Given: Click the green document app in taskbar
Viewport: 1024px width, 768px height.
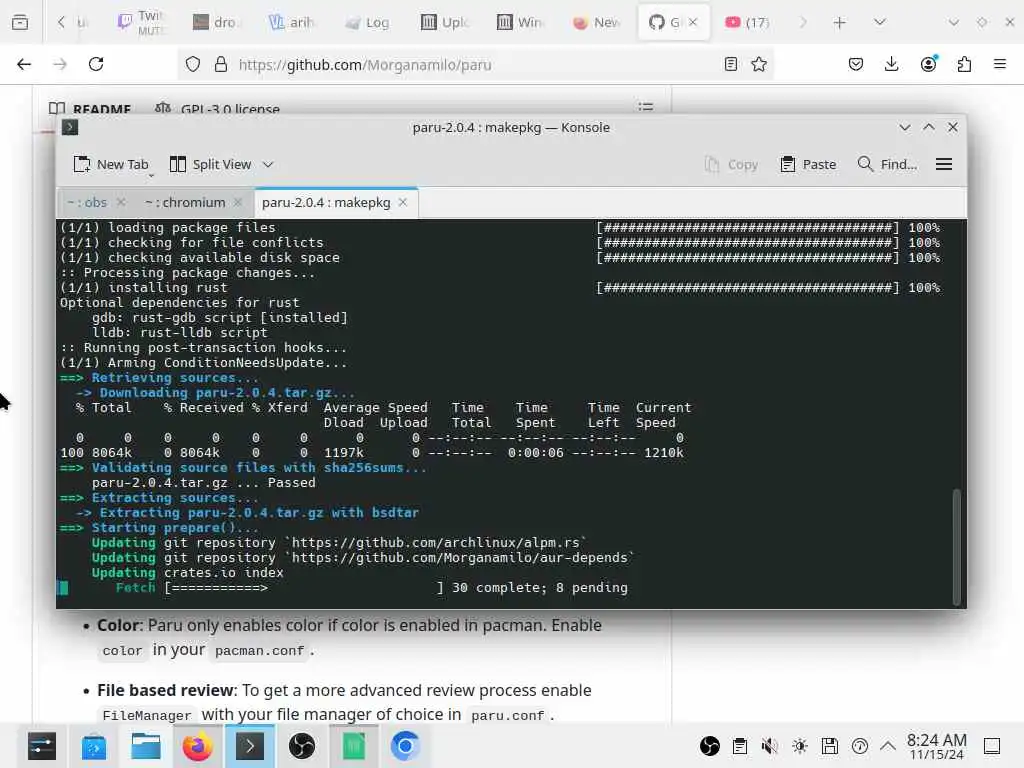Looking at the screenshot, I should 353,746.
